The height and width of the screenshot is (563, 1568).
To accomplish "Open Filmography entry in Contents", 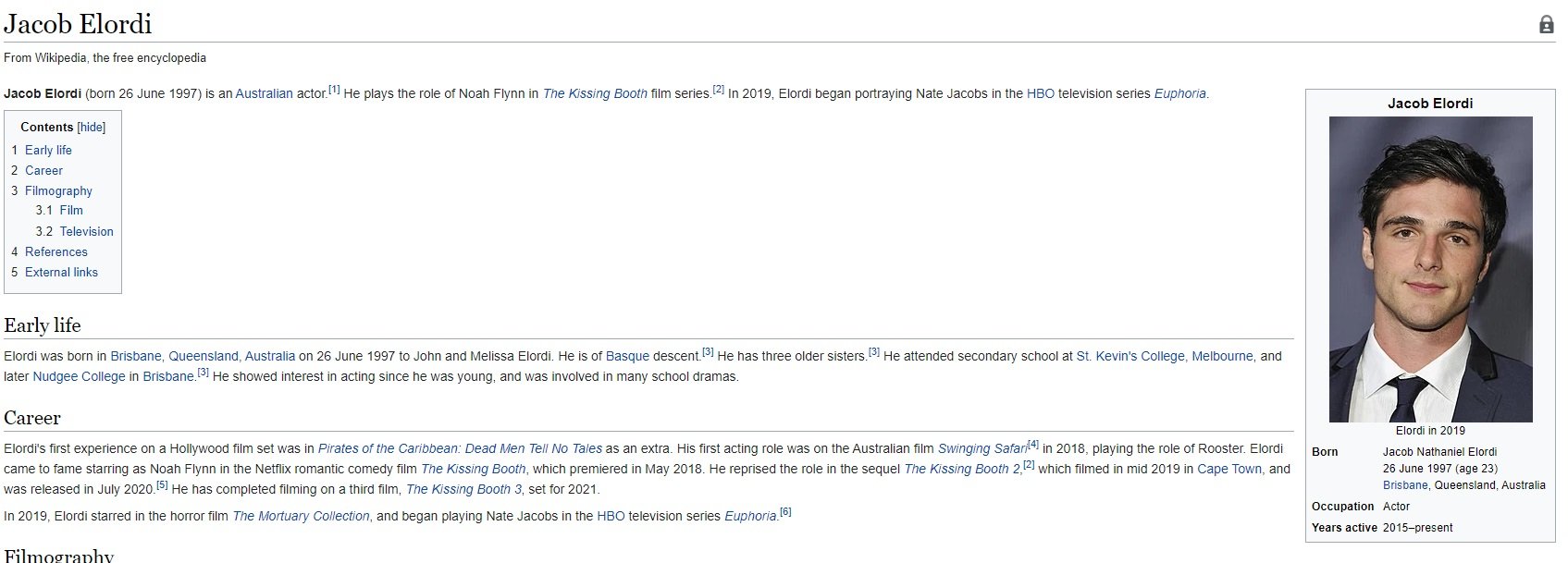I will pyautogui.click(x=58, y=190).
